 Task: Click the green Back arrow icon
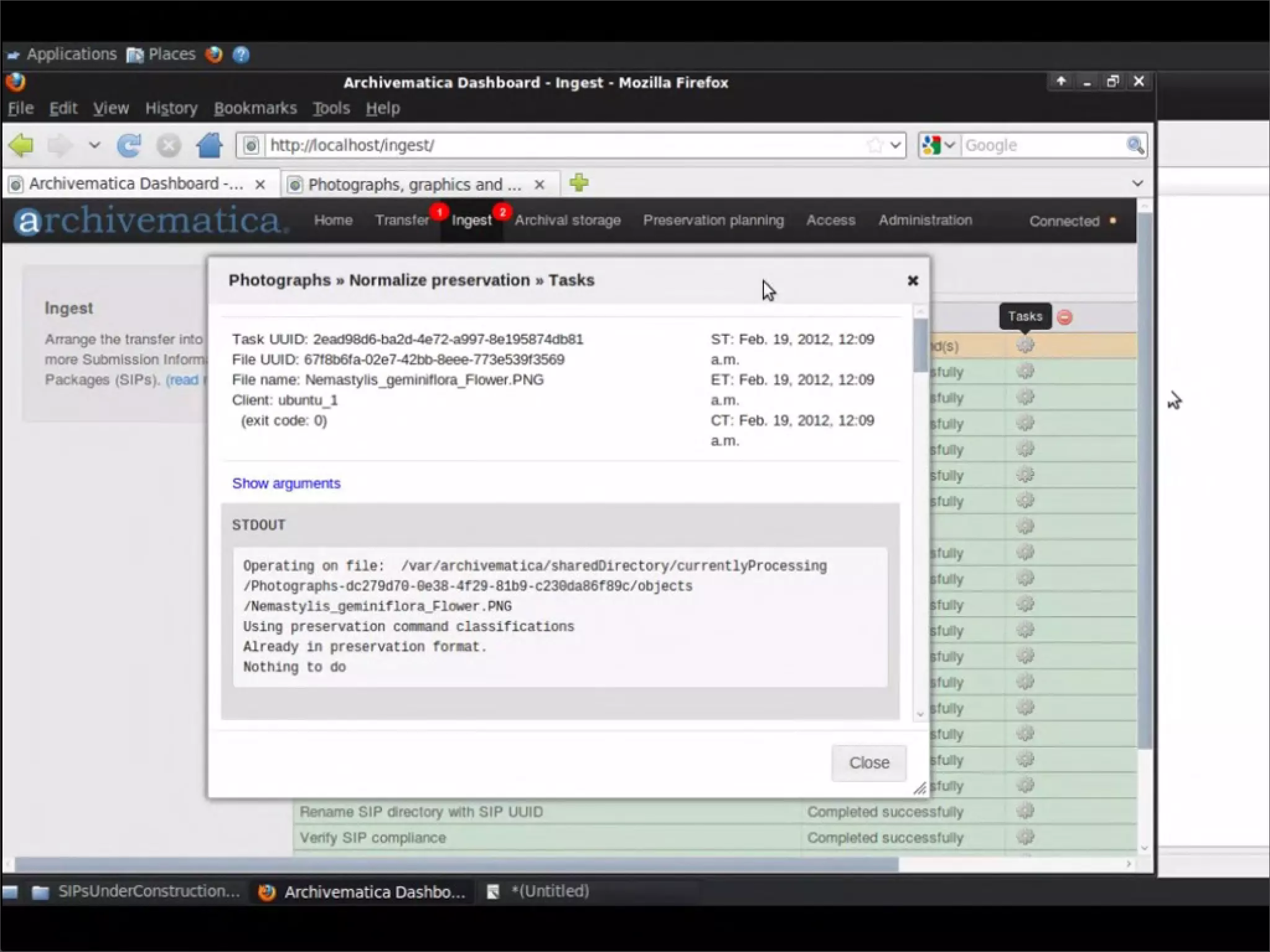click(x=21, y=146)
